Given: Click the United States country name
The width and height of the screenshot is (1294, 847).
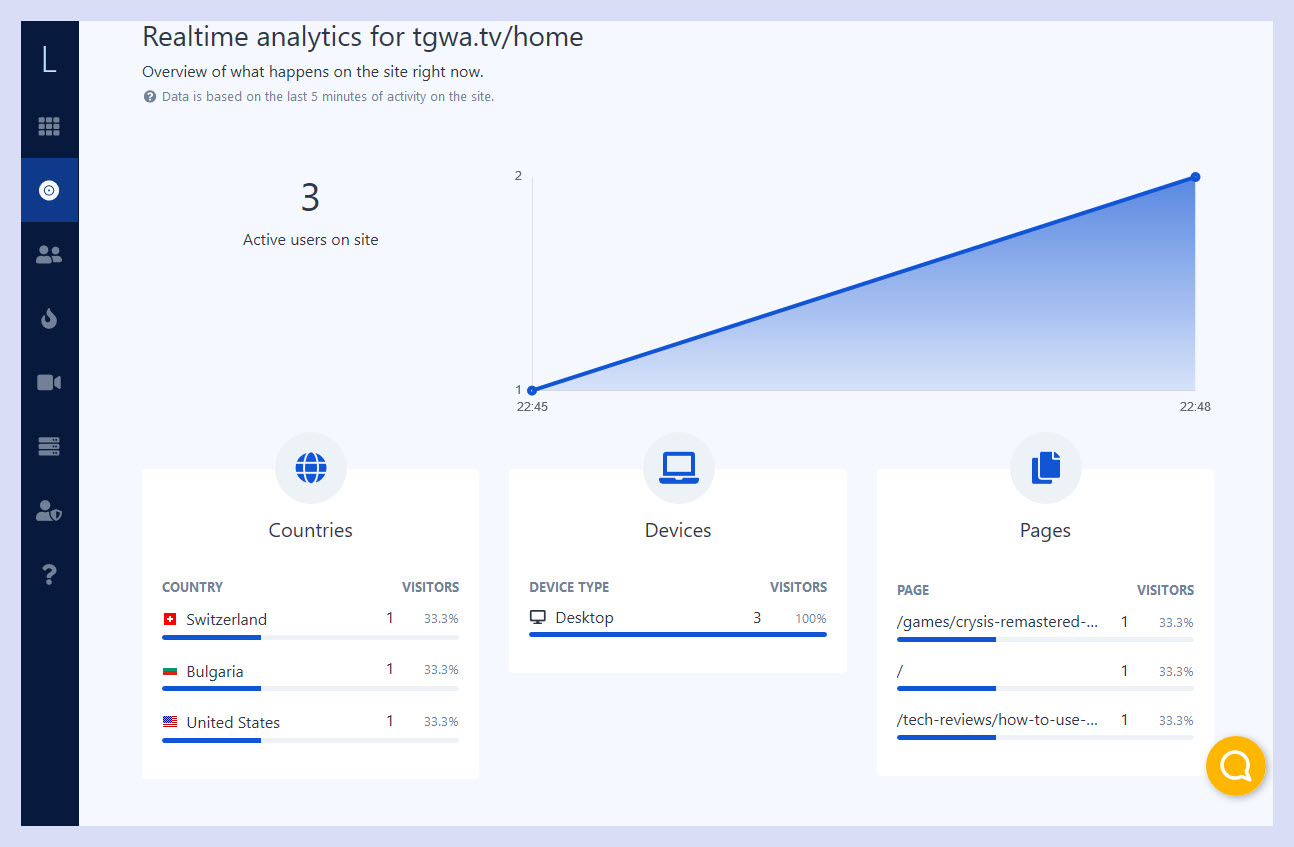Looking at the screenshot, I should 233,722.
